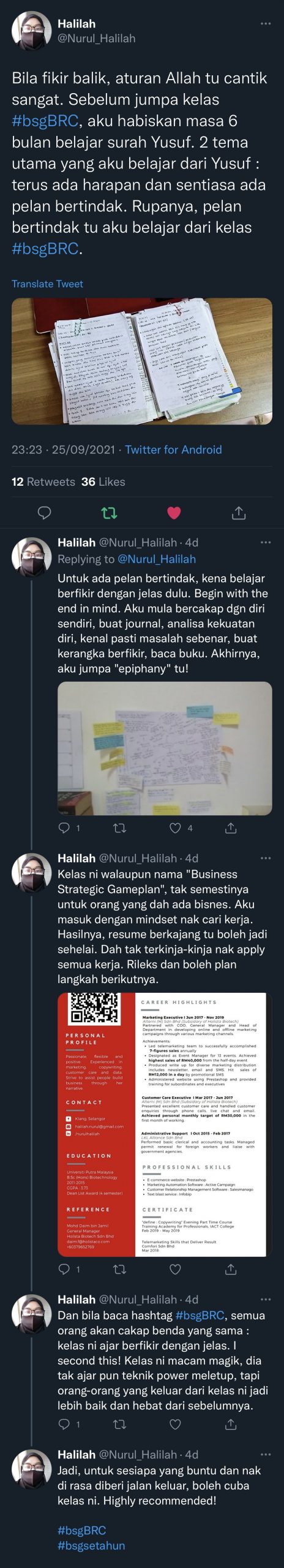The image size is (284, 1568).
Task: Retweet the resume reply tweet
Action: pyautogui.click(x=120, y=1270)
